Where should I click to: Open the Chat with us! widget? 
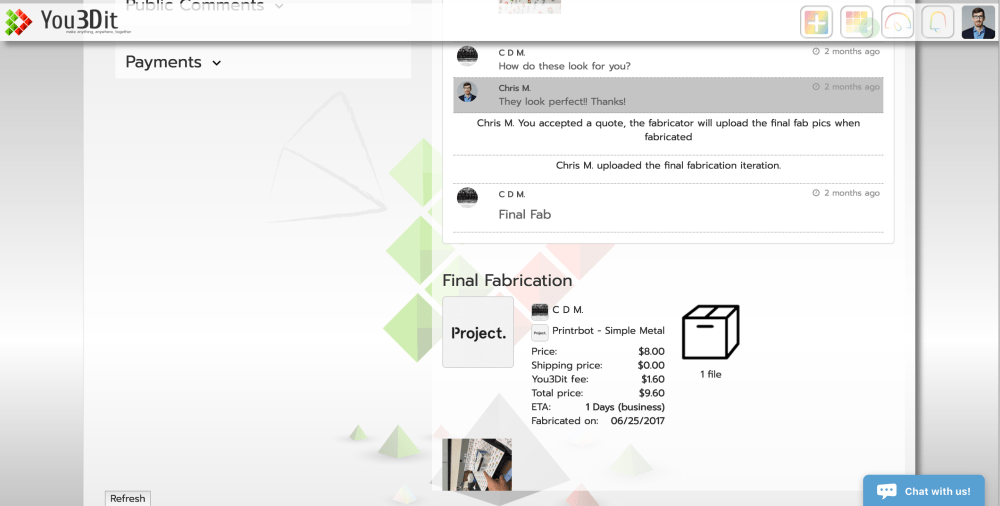click(x=924, y=491)
